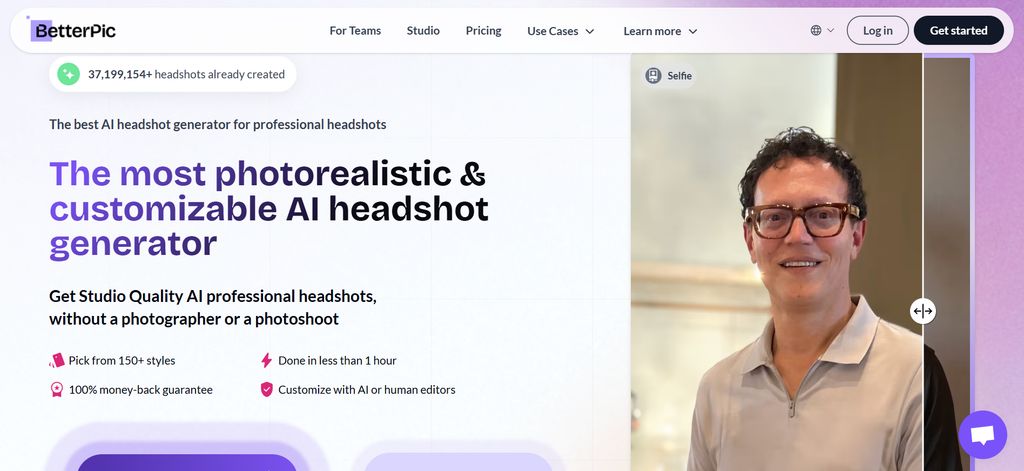Click the Pick from 150+ styles text
The height and width of the screenshot is (471, 1024).
tap(121, 360)
